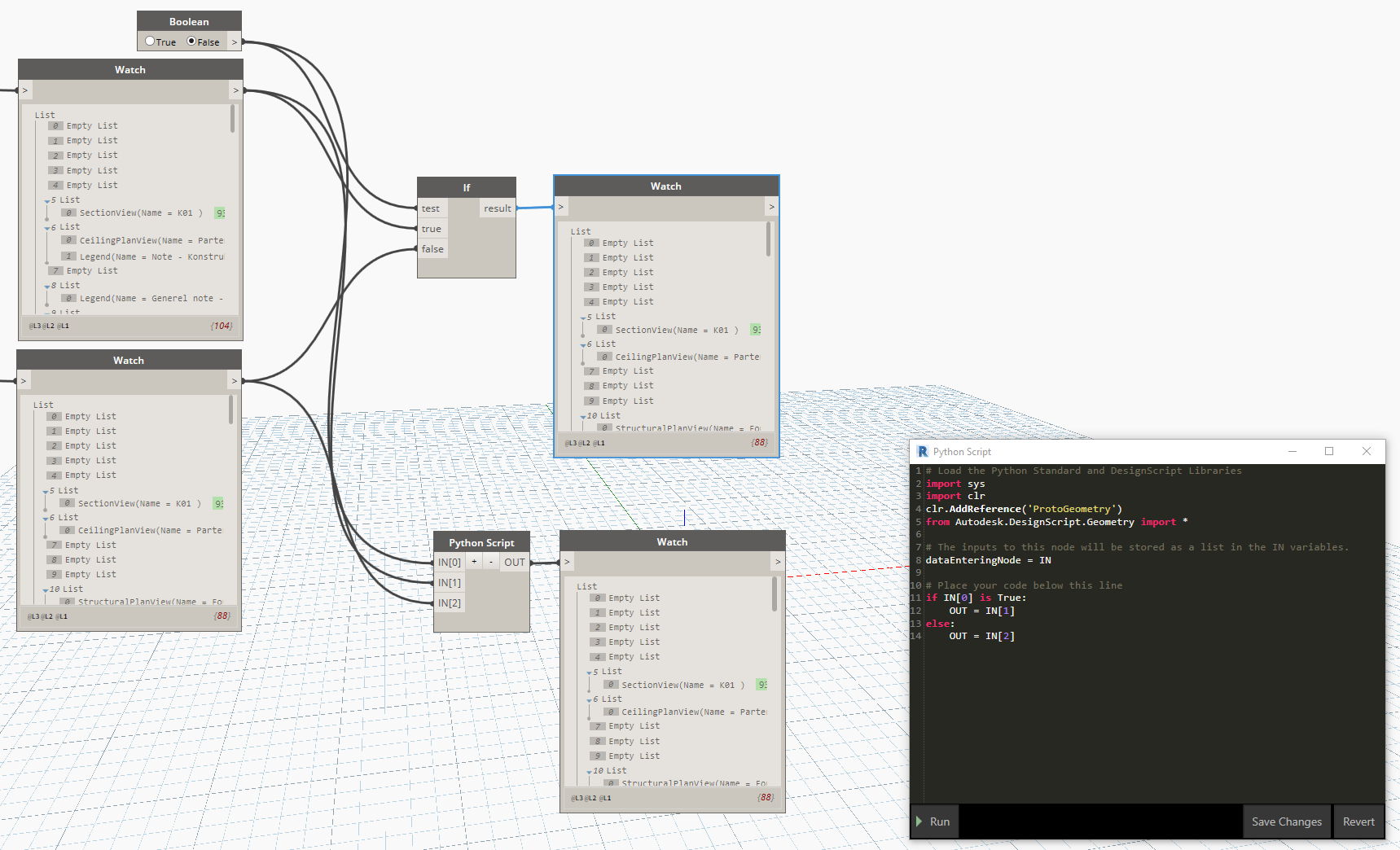Viewport: 1400px width, 850px height.
Task: Click the input port of the Watch feeding If false
Action: point(24,380)
